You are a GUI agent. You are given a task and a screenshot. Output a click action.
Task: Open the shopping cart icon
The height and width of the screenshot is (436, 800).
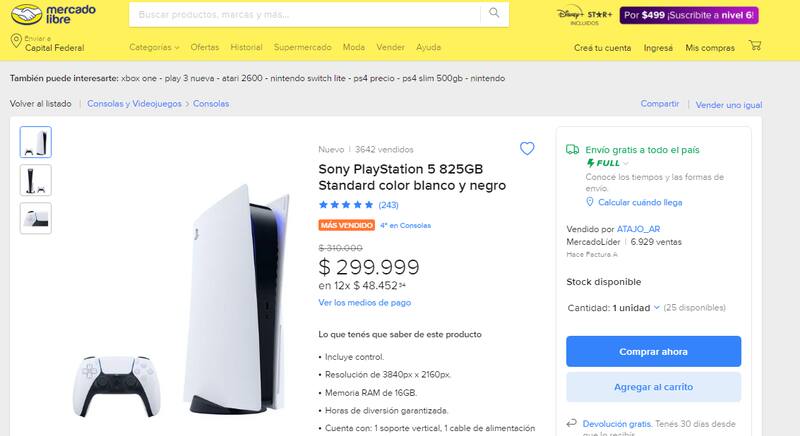[754, 46]
